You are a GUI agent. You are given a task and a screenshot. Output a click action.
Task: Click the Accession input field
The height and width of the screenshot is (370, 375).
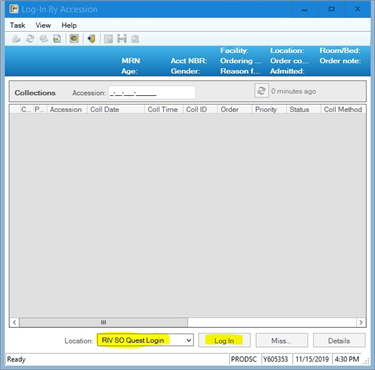(152, 93)
